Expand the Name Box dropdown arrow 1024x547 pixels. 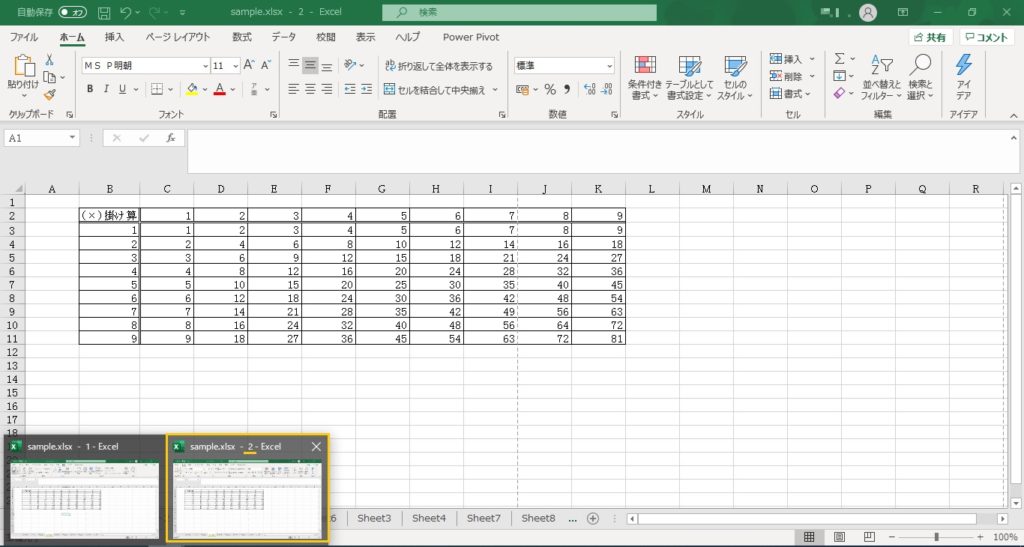tap(72, 138)
